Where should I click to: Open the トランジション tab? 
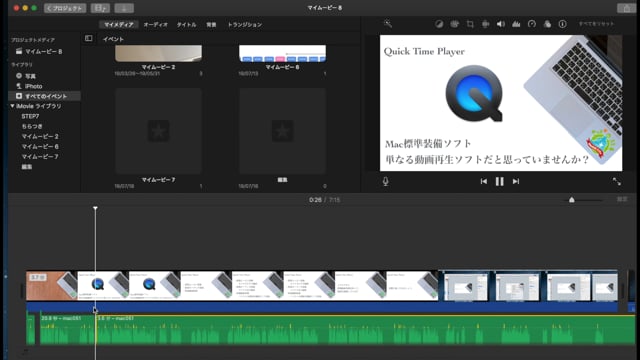click(x=245, y=24)
